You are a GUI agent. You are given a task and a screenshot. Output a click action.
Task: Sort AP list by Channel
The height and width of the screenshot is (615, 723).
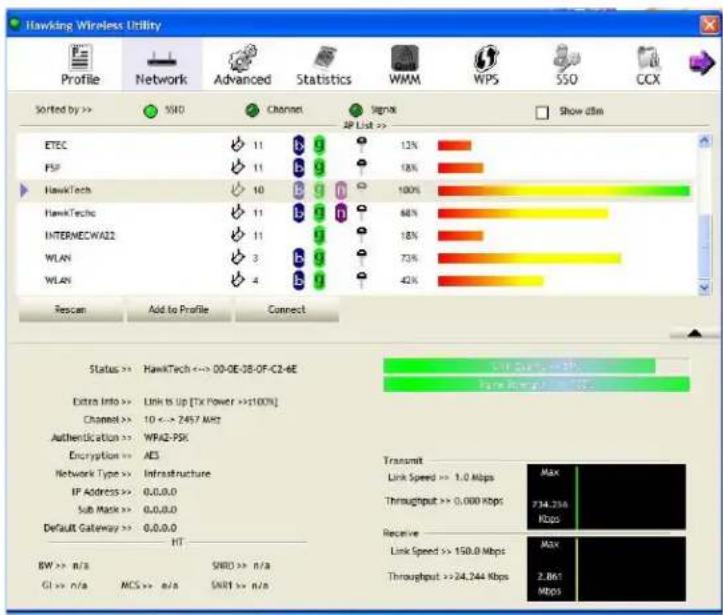pyautogui.click(x=252, y=110)
